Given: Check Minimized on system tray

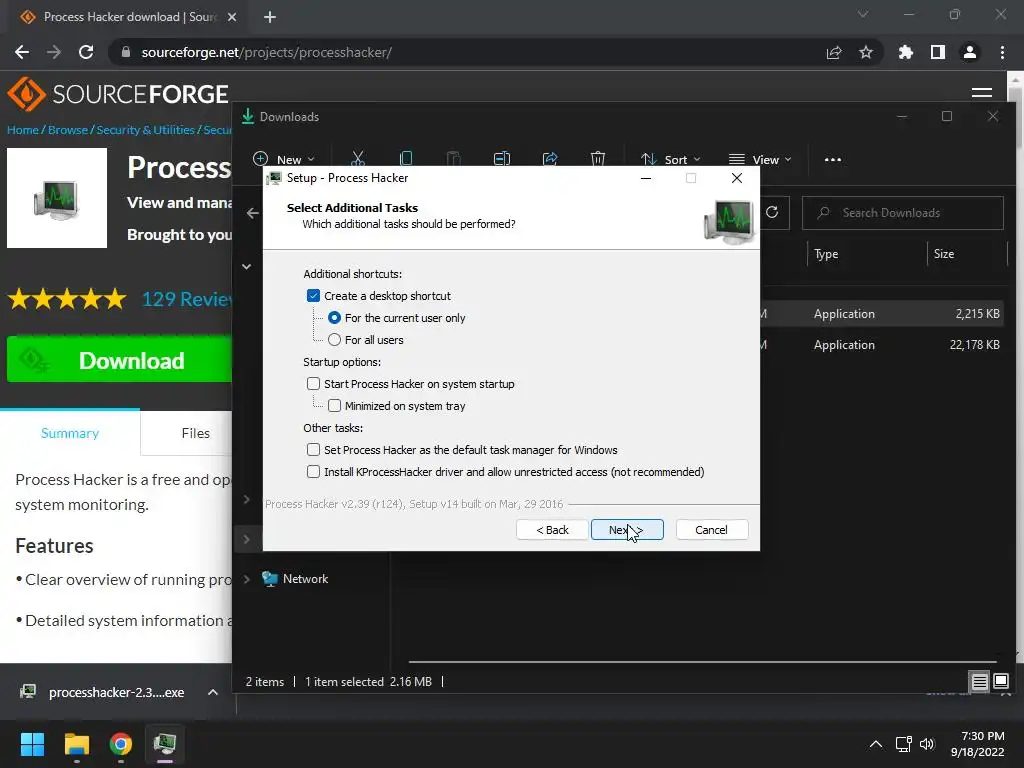Looking at the screenshot, I should tap(334, 406).
